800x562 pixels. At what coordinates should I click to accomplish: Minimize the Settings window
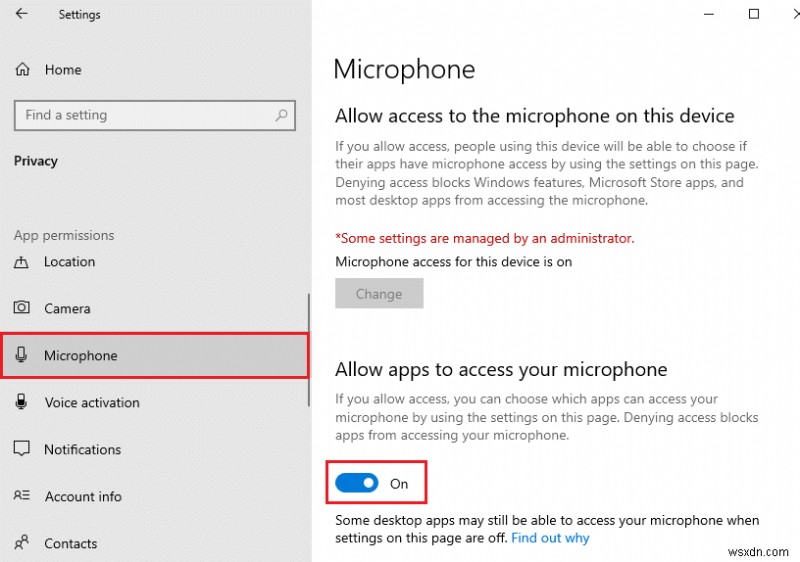click(709, 14)
